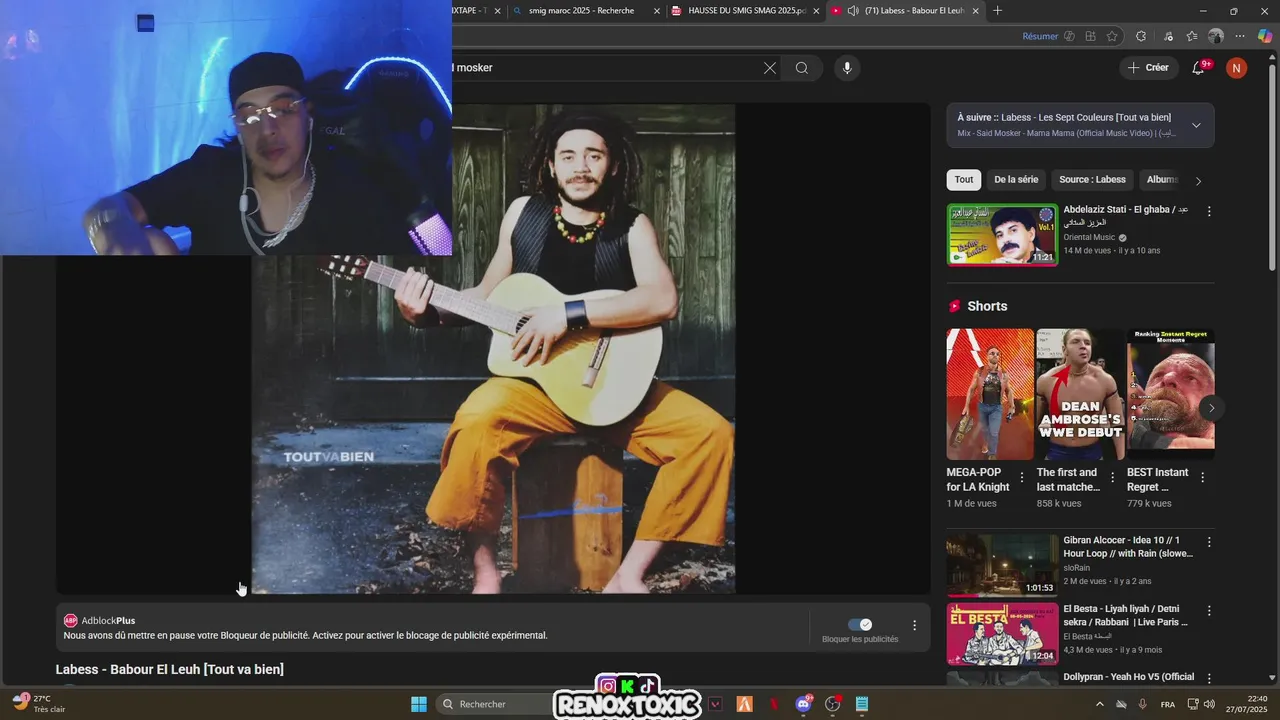The width and height of the screenshot is (1280, 720).
Task: Open a new browser tab
Action: pyautogui.click(x=997, y=11)
